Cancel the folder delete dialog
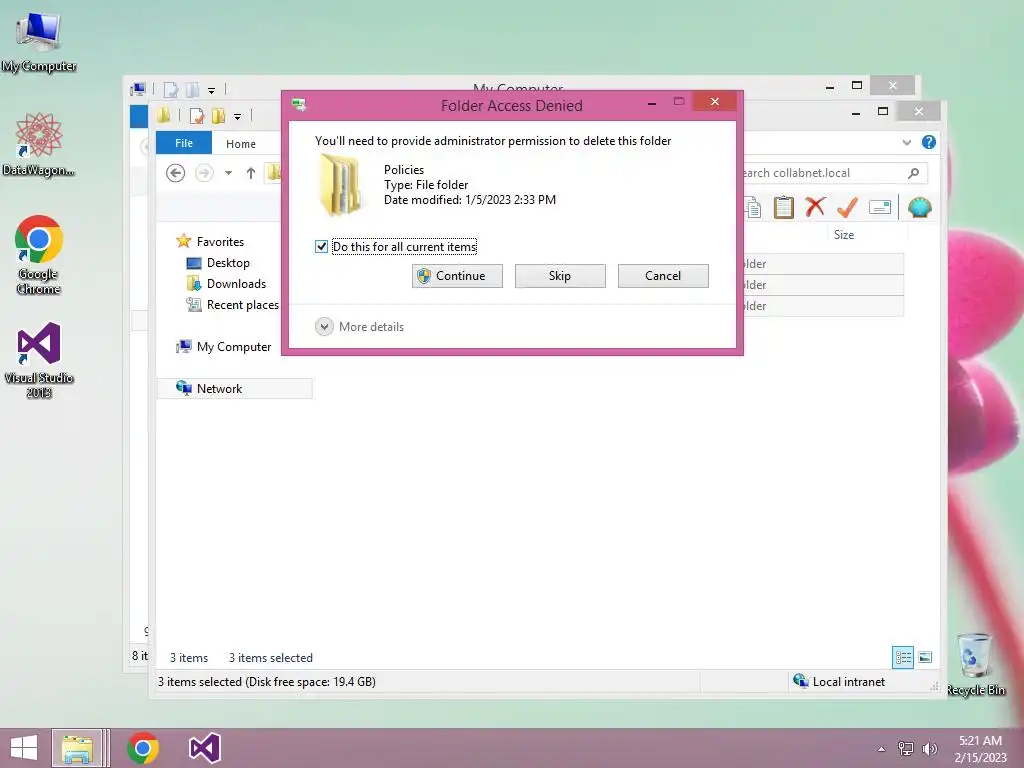1024x768 pixels. coord(663,276)
